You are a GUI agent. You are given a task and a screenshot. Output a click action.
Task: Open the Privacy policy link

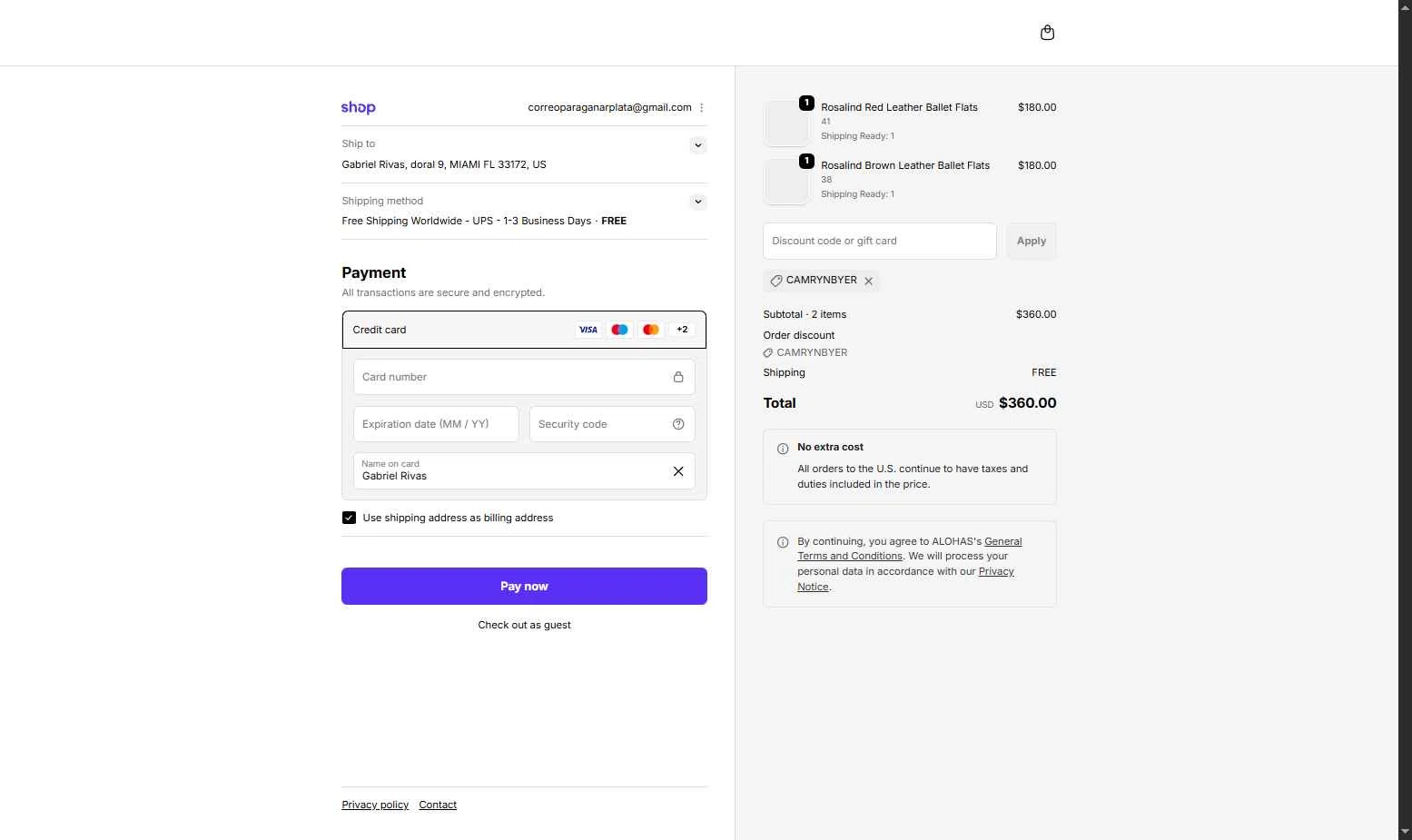point(375,805)
